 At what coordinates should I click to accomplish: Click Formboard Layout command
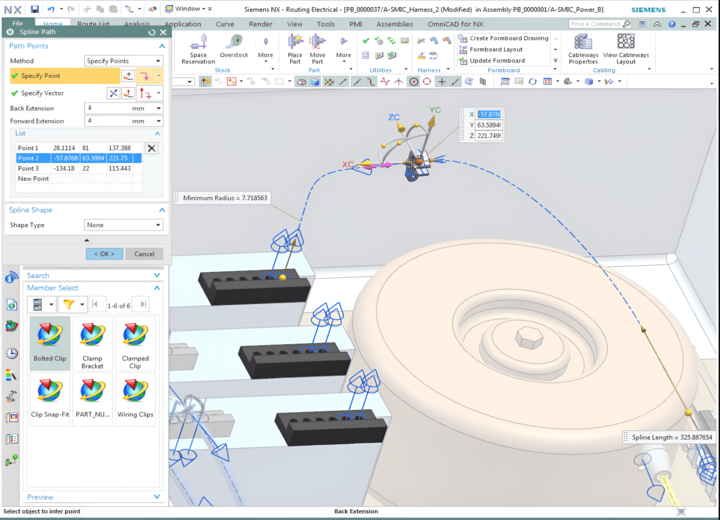tap(491, 49)
